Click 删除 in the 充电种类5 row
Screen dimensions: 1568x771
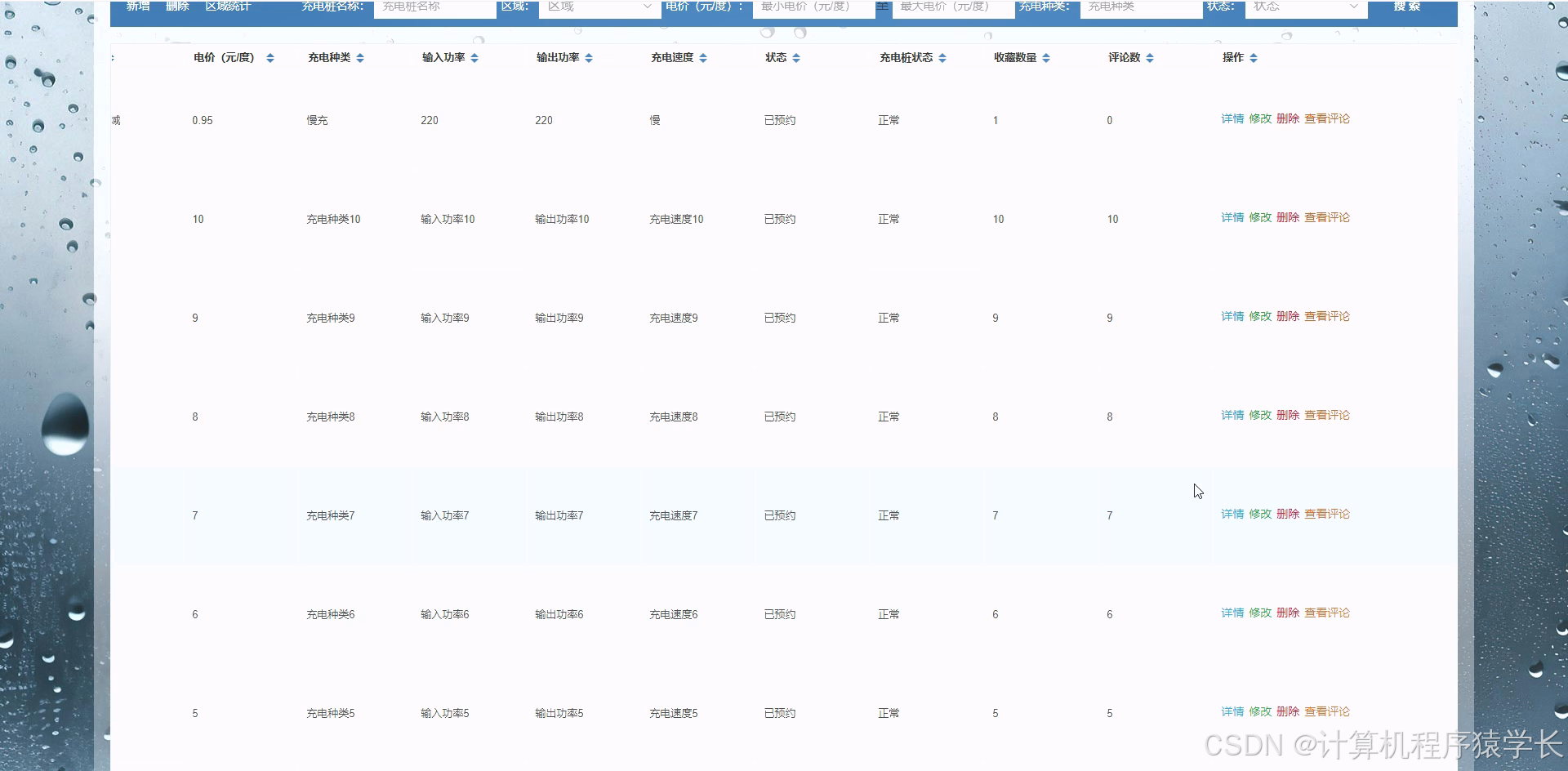click(1288, 711)
